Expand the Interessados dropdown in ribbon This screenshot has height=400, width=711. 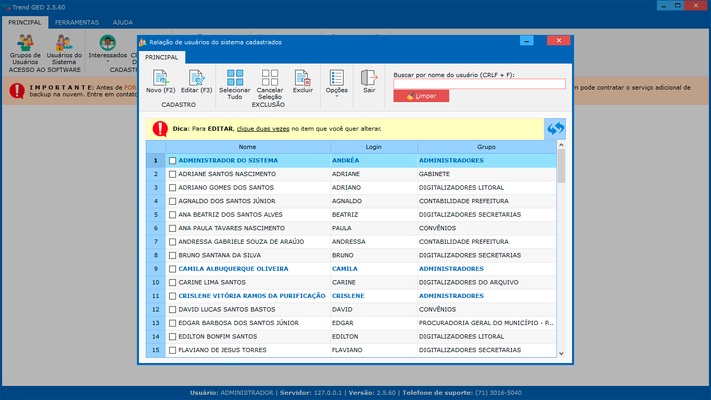(107, 47)
